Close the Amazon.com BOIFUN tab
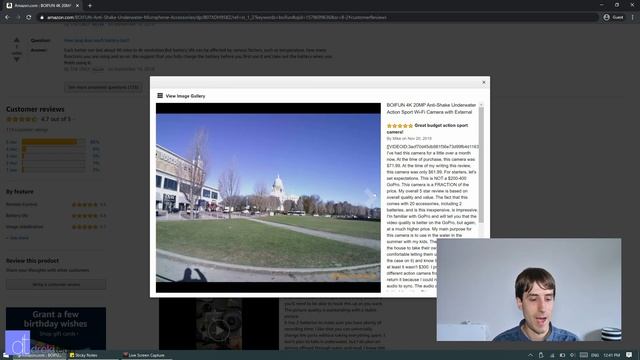Screen dimensions: 640x360 [77, 6]
